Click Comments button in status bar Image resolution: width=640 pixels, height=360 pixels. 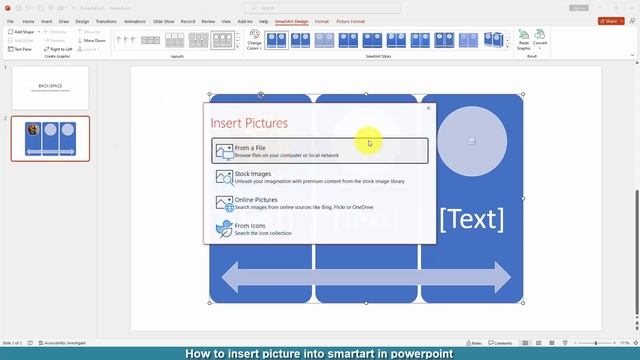click(500, 343)
